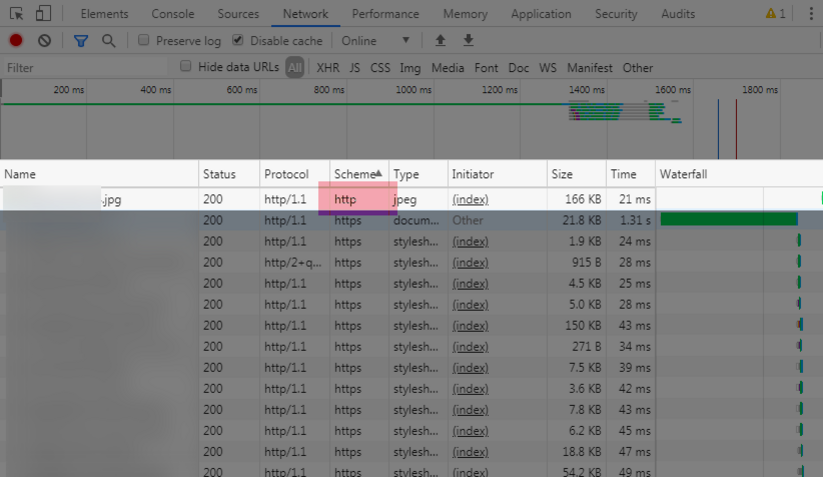The width and height of the screenshot is (823, 477).
Task: Stop recording with the red record button
Action: tap(16, 40)
